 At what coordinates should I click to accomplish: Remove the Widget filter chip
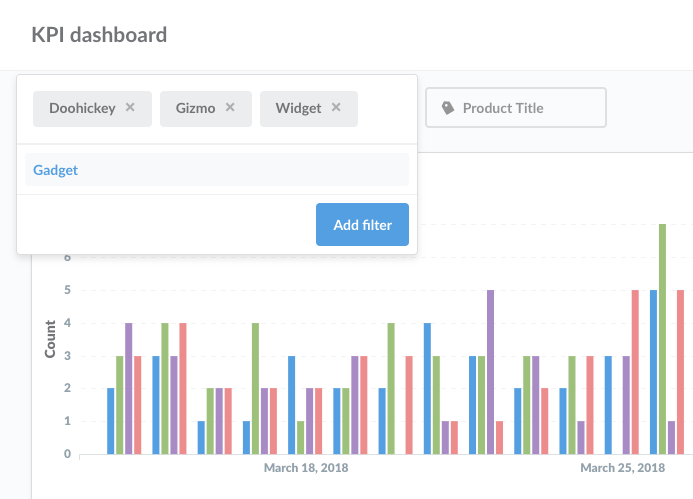(x=336, y=108)
